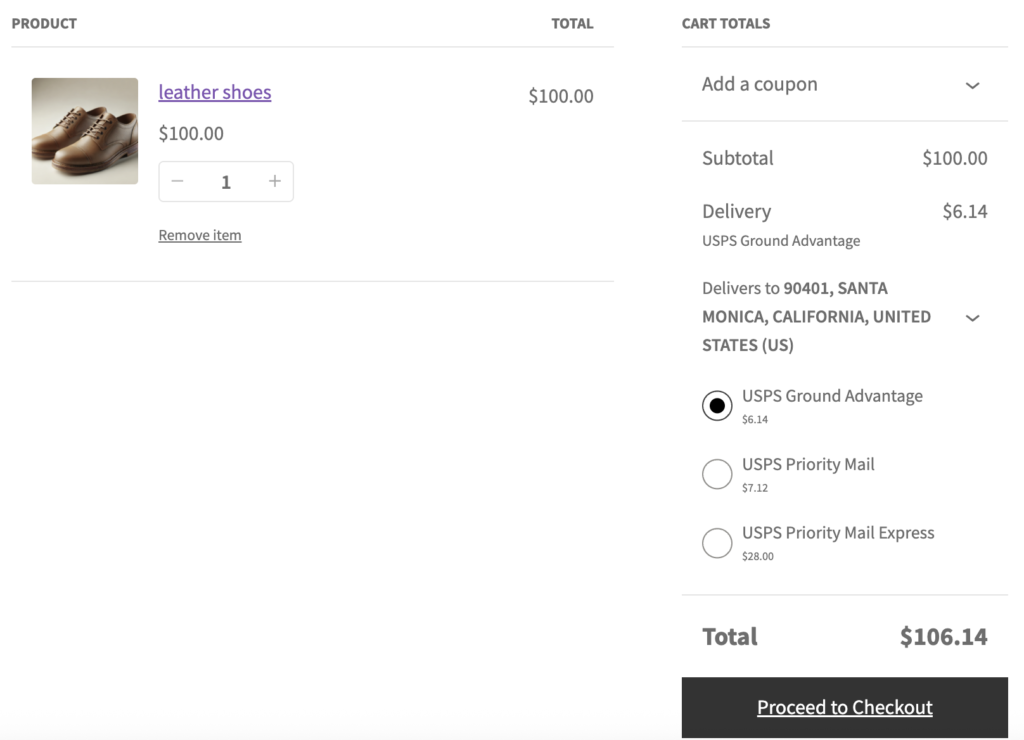Image resolution: width=1024 pixels, height=740 pixels.
Task: Select the USPS Ground Advantage radio circle
Action: coord(717,405)
